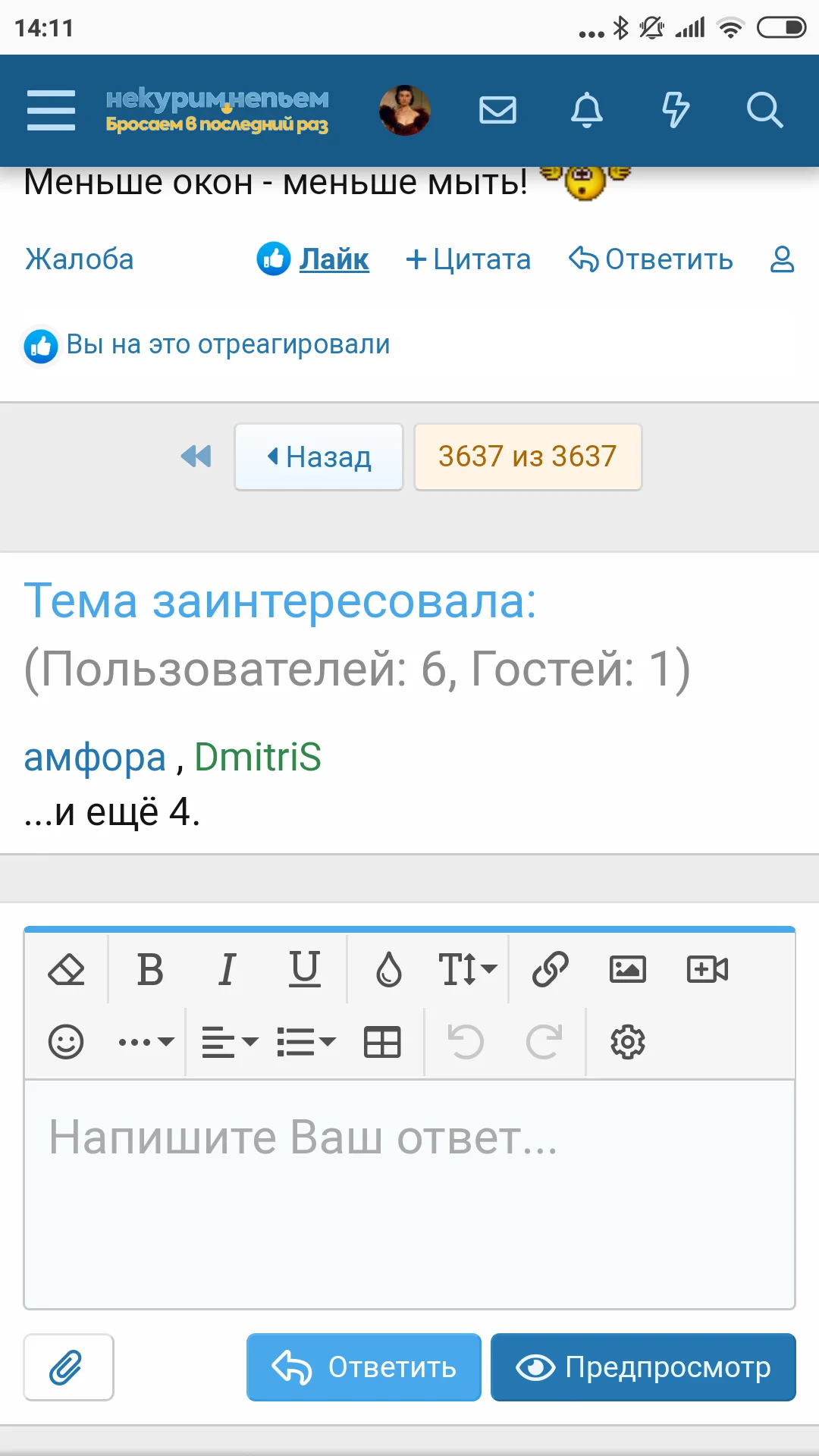The width and height of the screenshot is (819, 1456).
Task: Attach a file with paperclip button
Action: 68,1367
